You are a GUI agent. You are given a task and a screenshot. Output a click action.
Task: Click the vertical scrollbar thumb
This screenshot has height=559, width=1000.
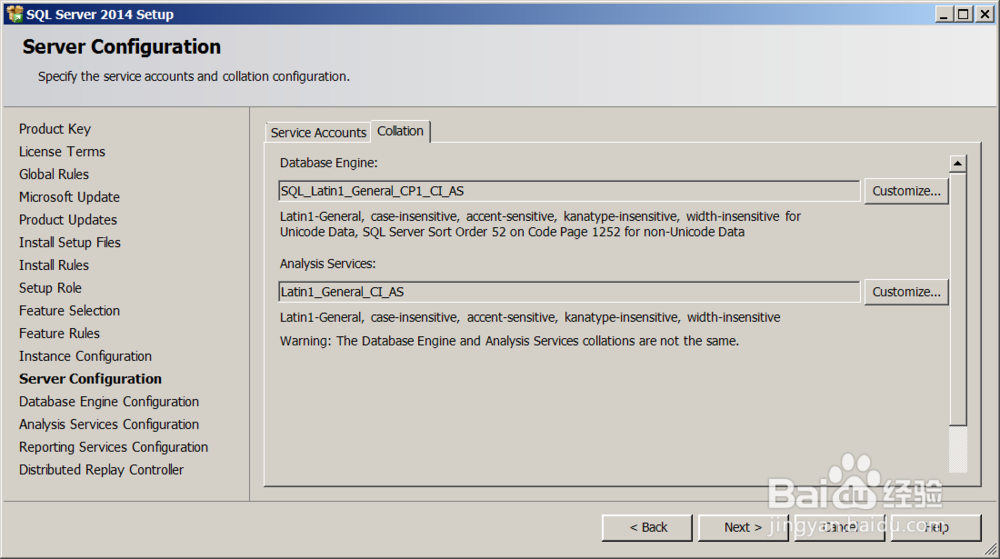coord(957,299)
